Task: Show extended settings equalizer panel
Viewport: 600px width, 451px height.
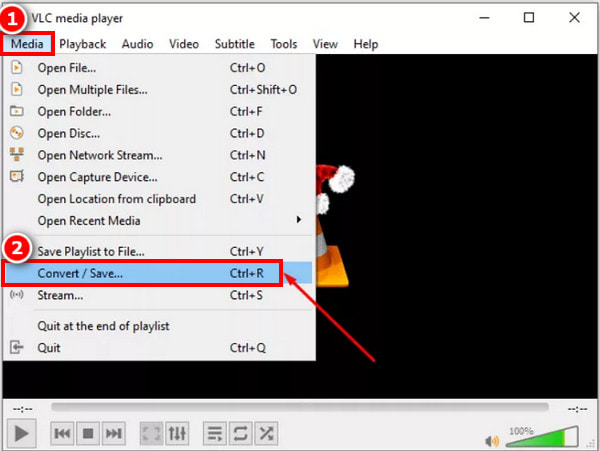Action: coord(177,433)
